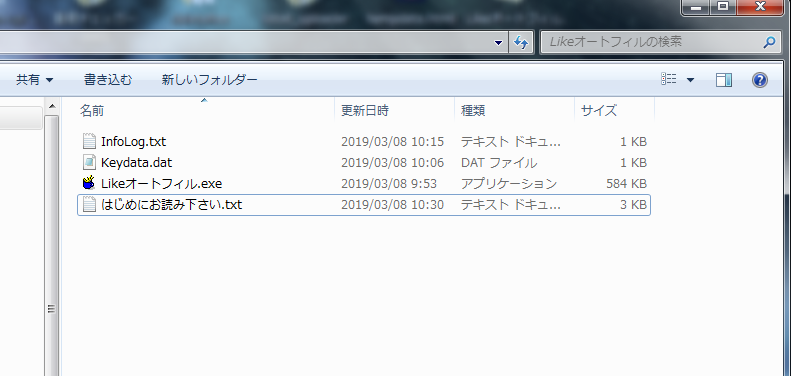Viewport: 791px width, 376px height.
Task: Click the DAT ファイル type cell
Action: point(498,163)
